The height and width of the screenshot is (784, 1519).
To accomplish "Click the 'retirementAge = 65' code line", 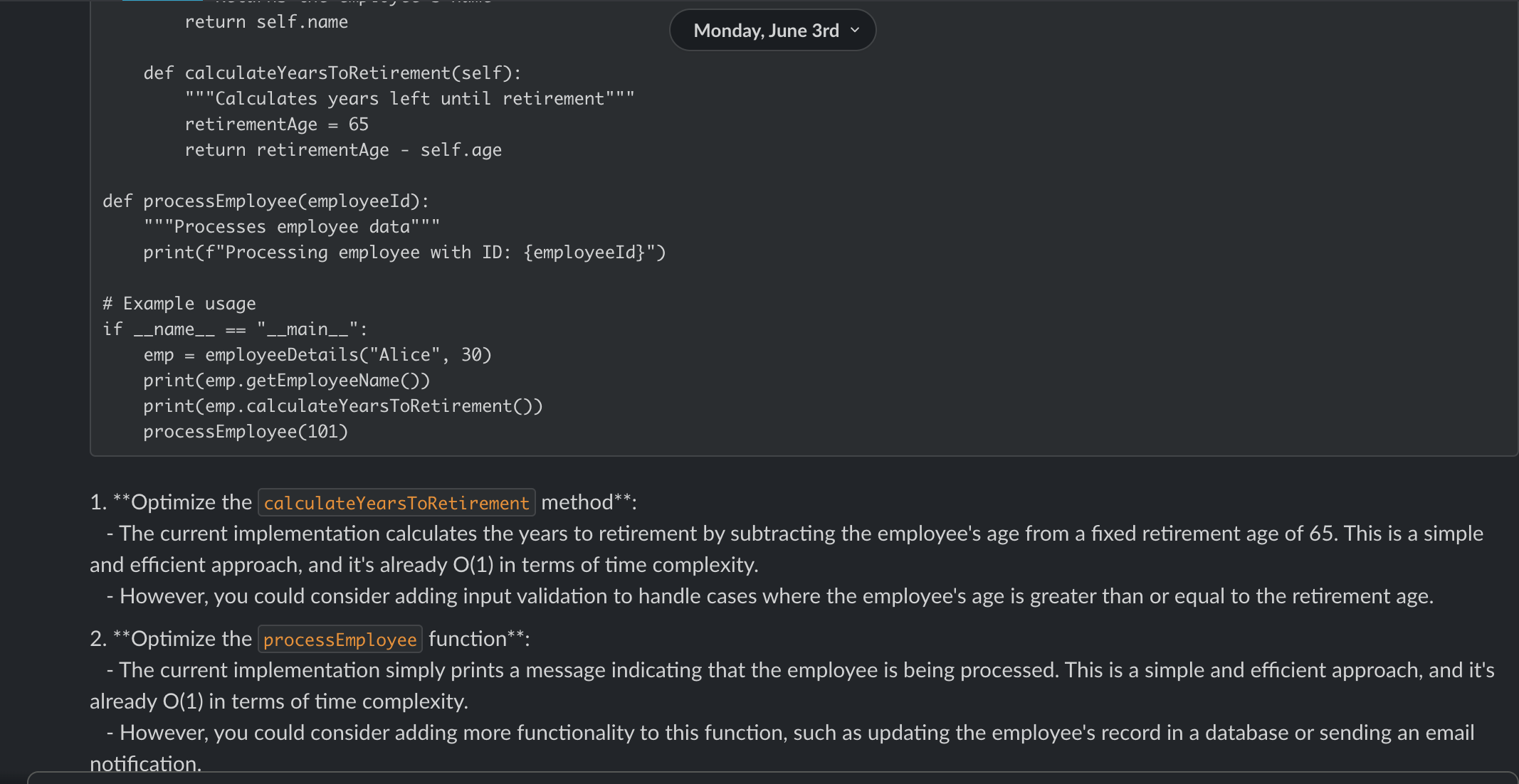I will pos(276,125).
